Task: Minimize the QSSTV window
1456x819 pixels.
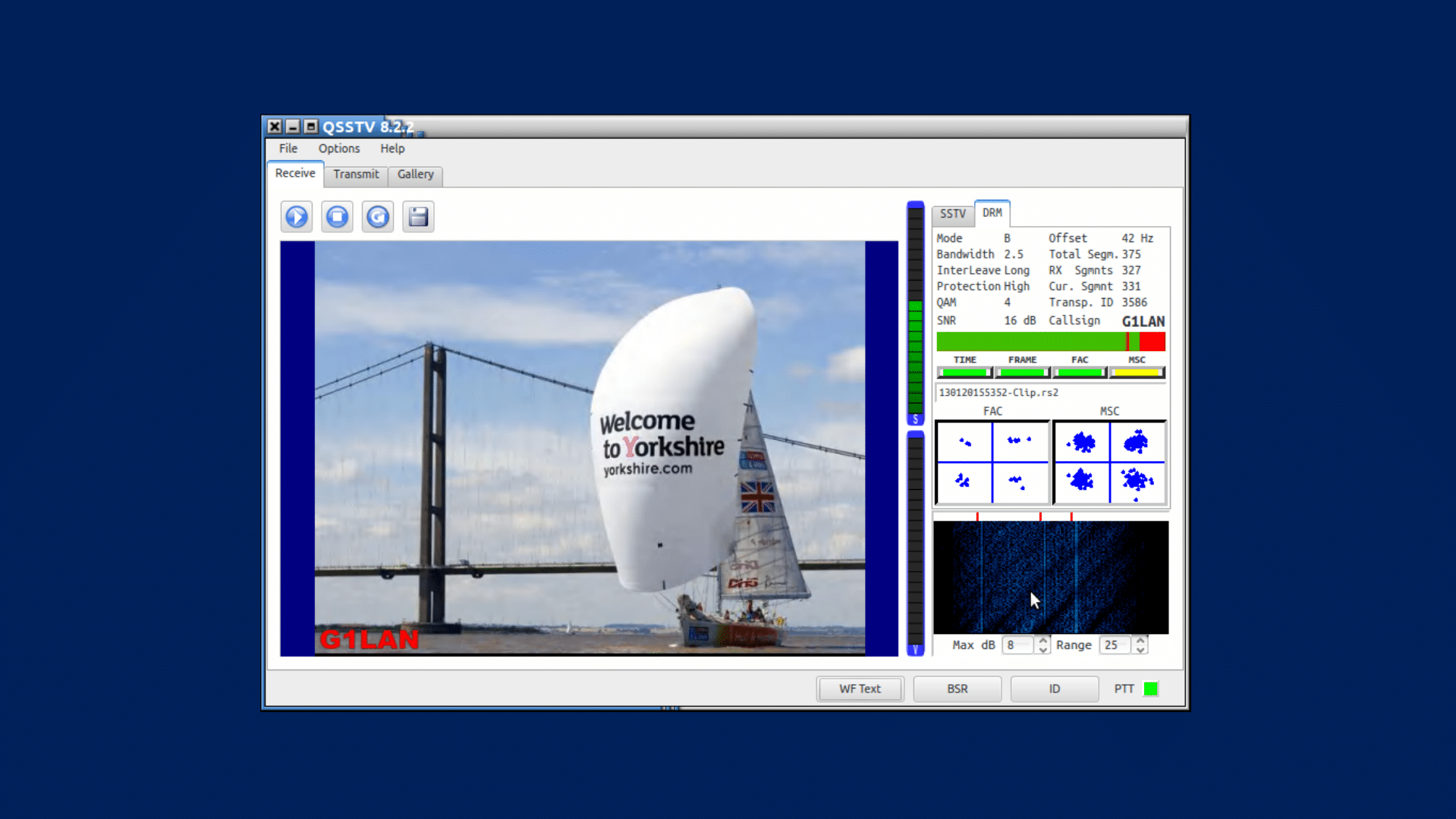Action: [x=293, y=127]
